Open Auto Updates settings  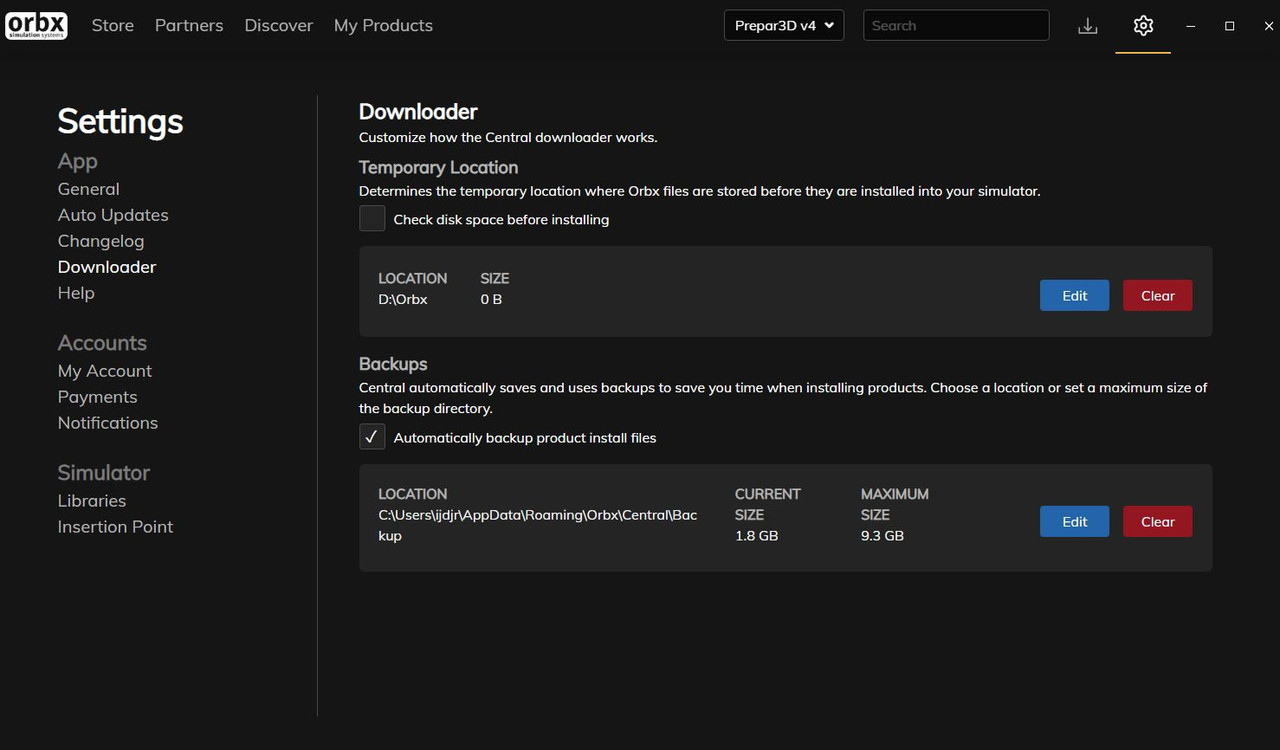point(113,215)
